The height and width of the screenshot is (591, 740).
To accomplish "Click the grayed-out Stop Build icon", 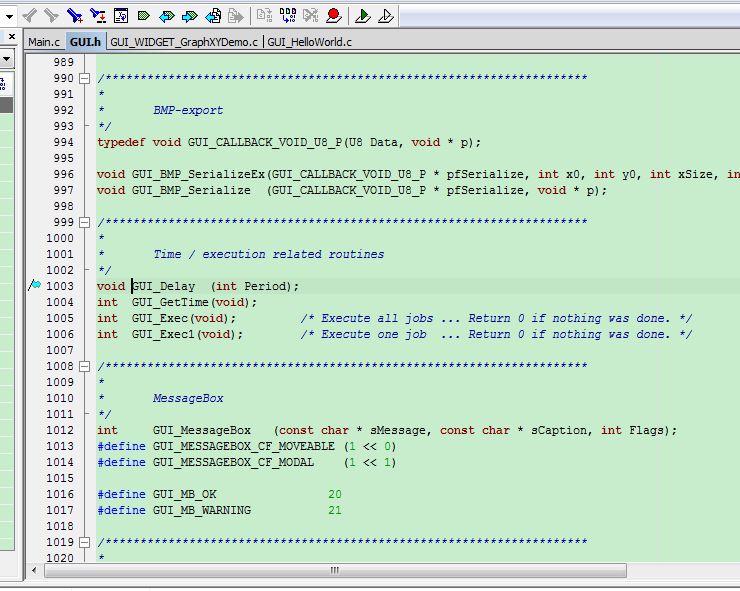I will [x=311, y=16].
